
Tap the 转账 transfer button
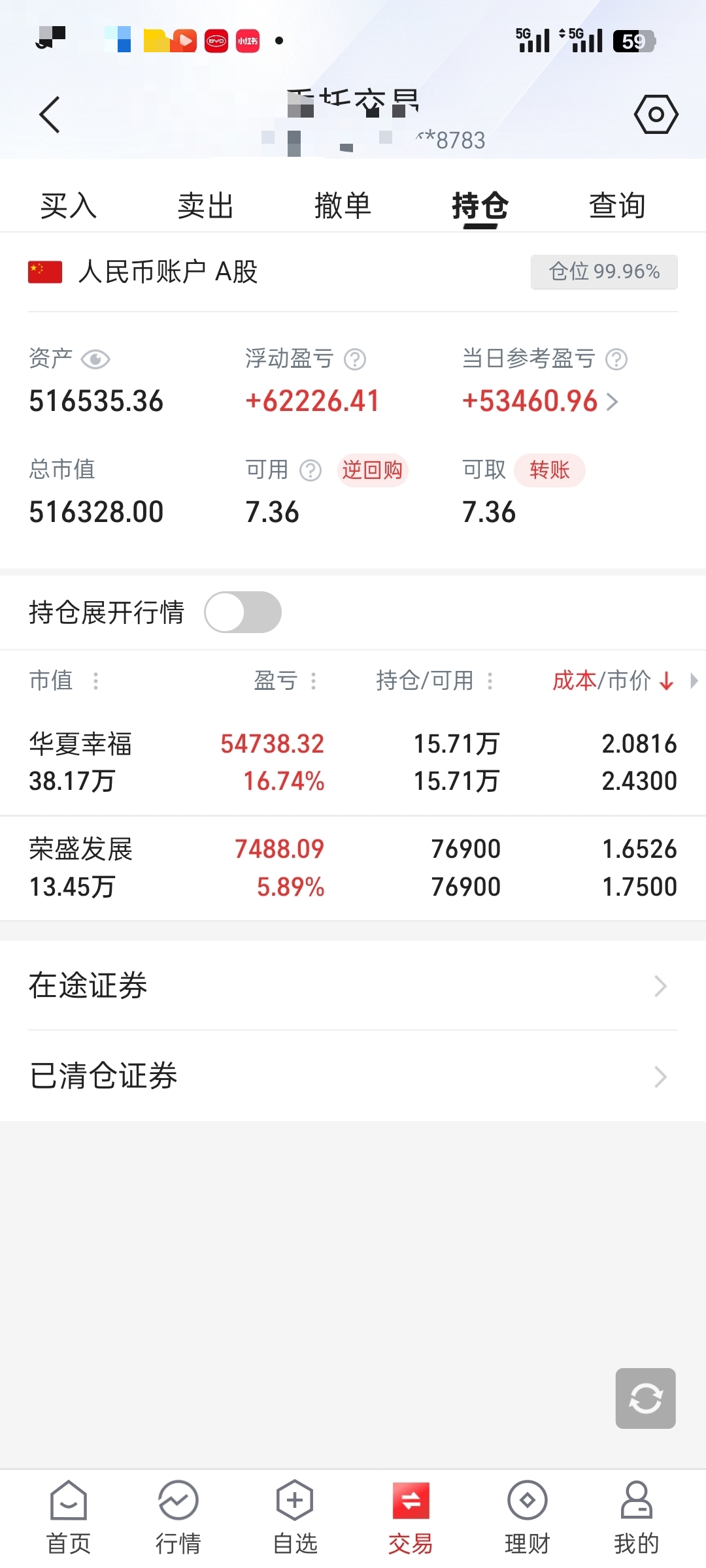click(549, 470)
